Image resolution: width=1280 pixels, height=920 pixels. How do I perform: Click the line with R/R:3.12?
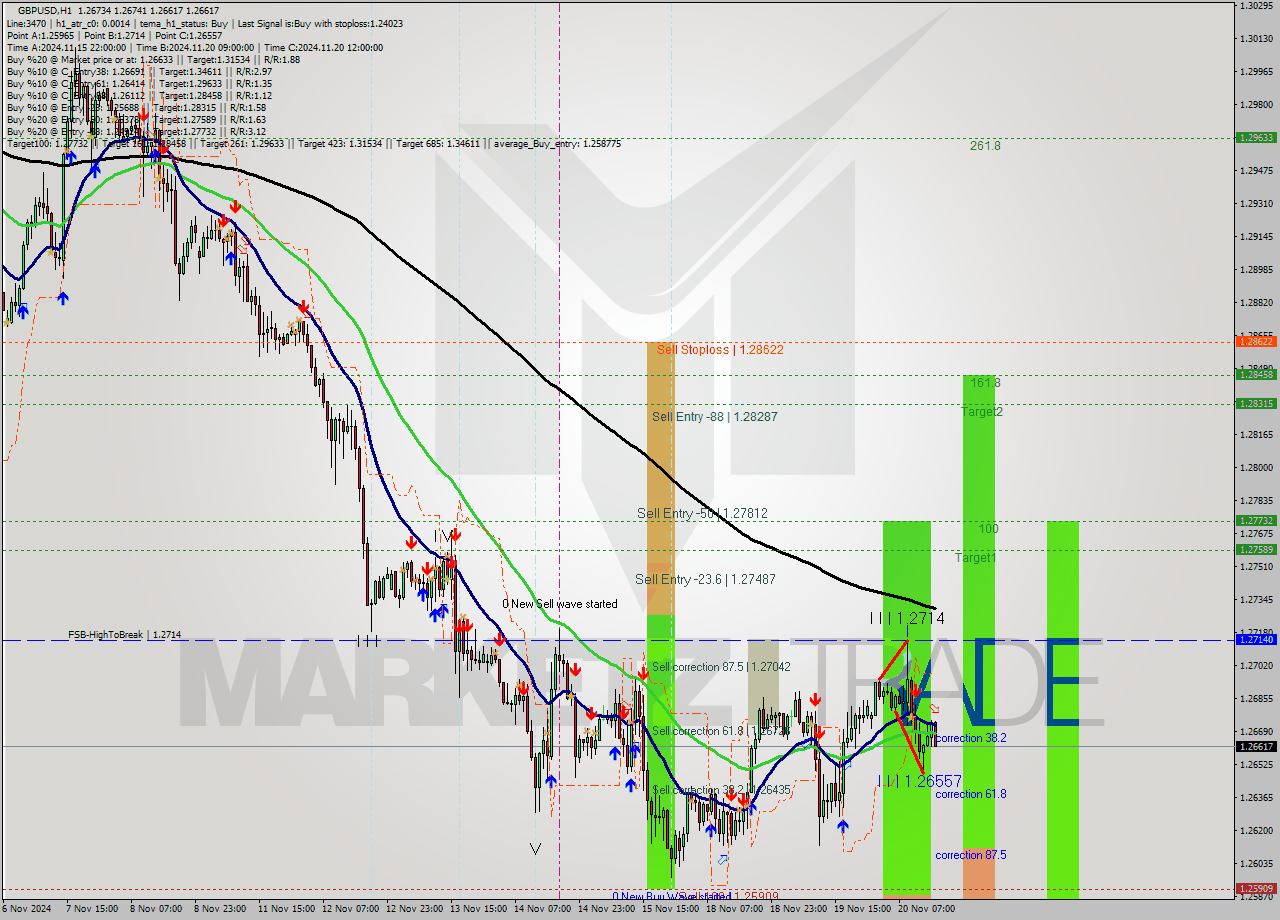point(136,131)
